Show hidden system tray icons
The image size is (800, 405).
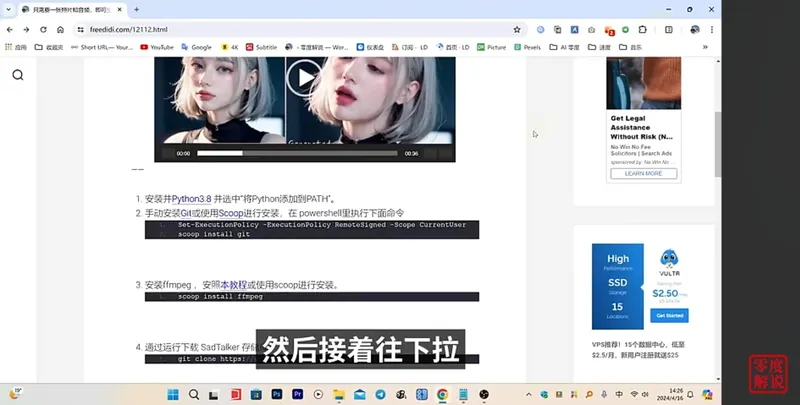tap(529, 394)
